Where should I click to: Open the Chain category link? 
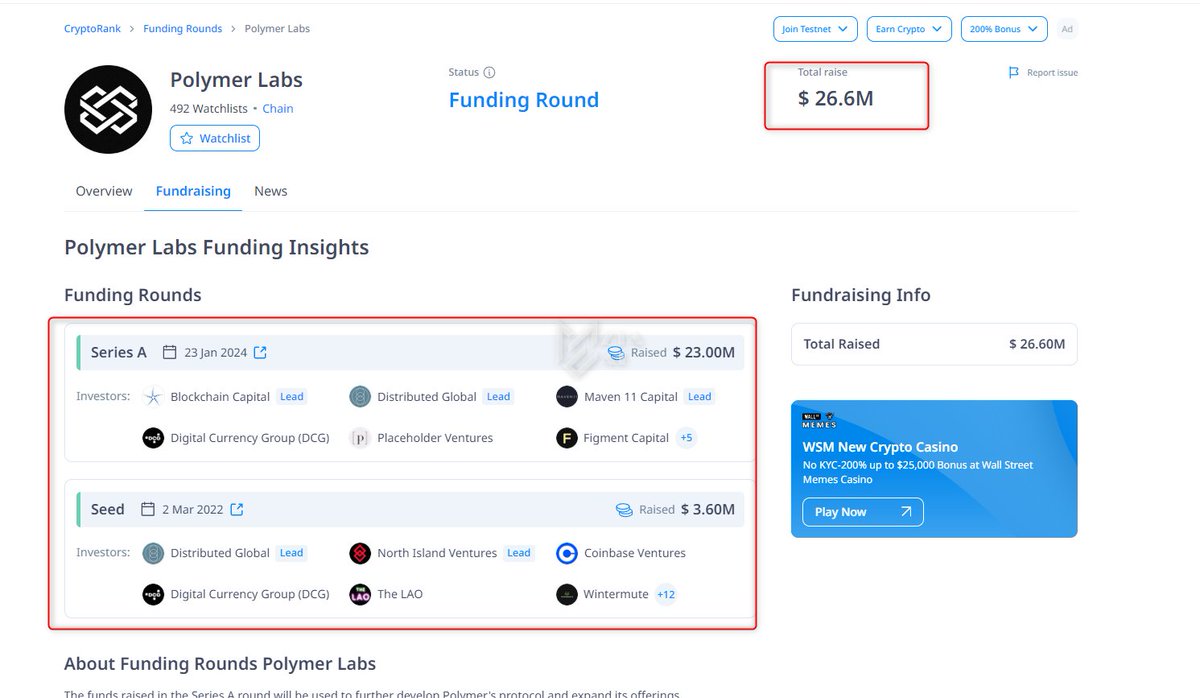[x=278, y=108]
